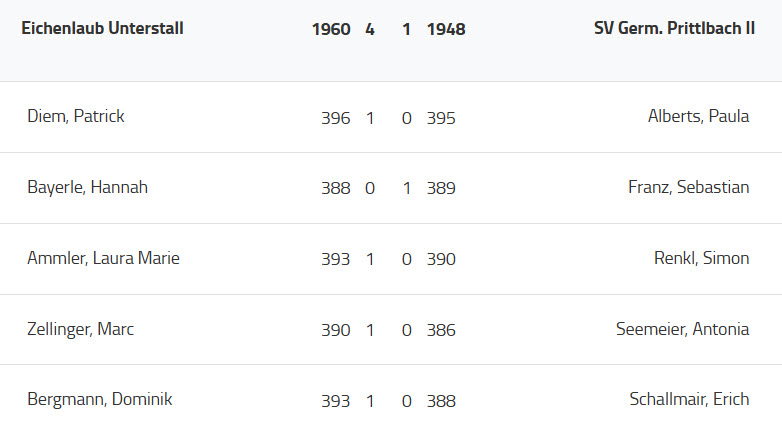Click team name SV Germ. Prittlbach II

click(x=674, y=29)
